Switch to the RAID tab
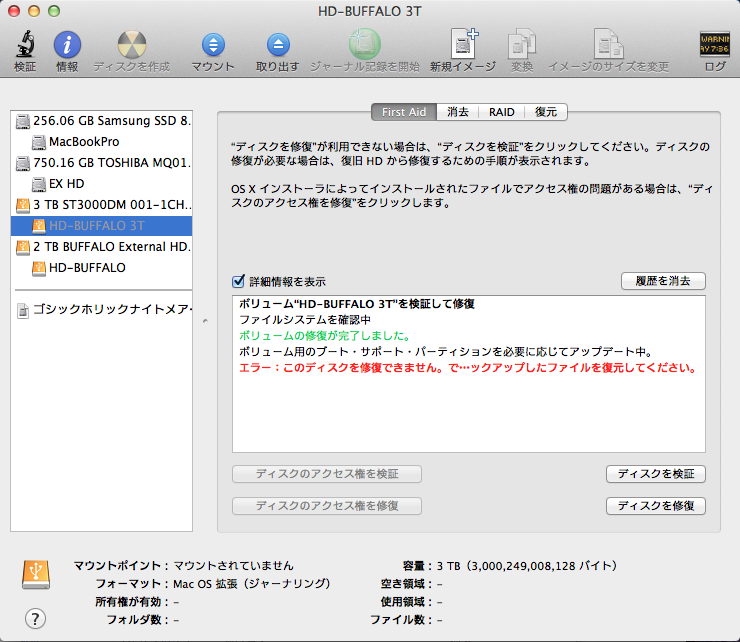Image resolution: width=740 pixels, height=642 pixels. 501,112
